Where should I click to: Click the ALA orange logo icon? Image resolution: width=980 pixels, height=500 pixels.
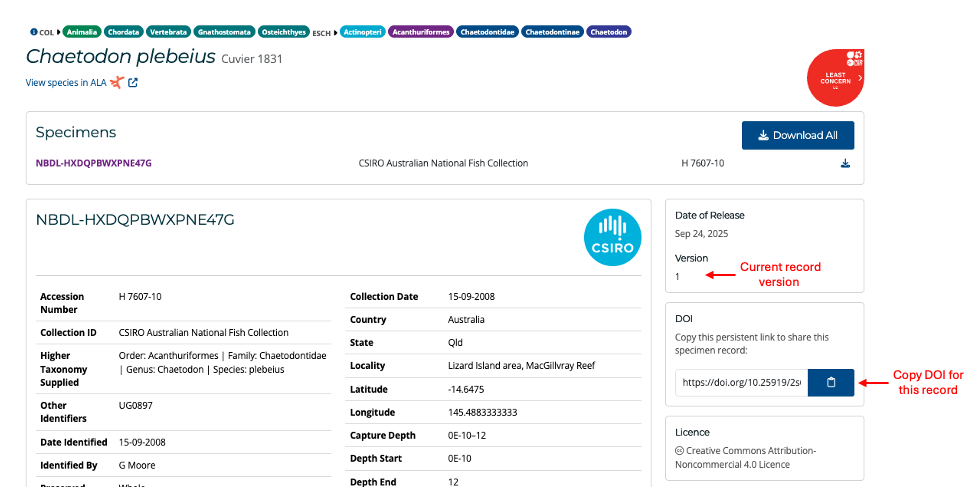click(117, 83)
